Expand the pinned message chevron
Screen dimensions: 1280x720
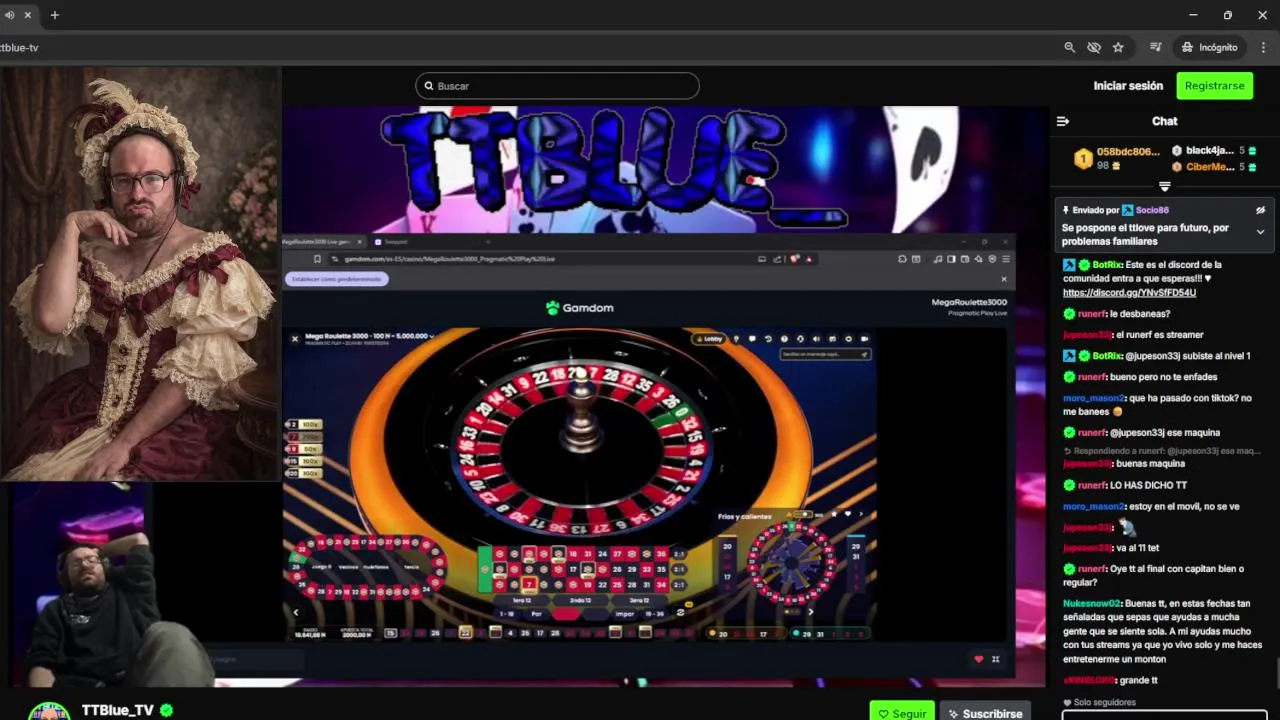pos(1260,232)
